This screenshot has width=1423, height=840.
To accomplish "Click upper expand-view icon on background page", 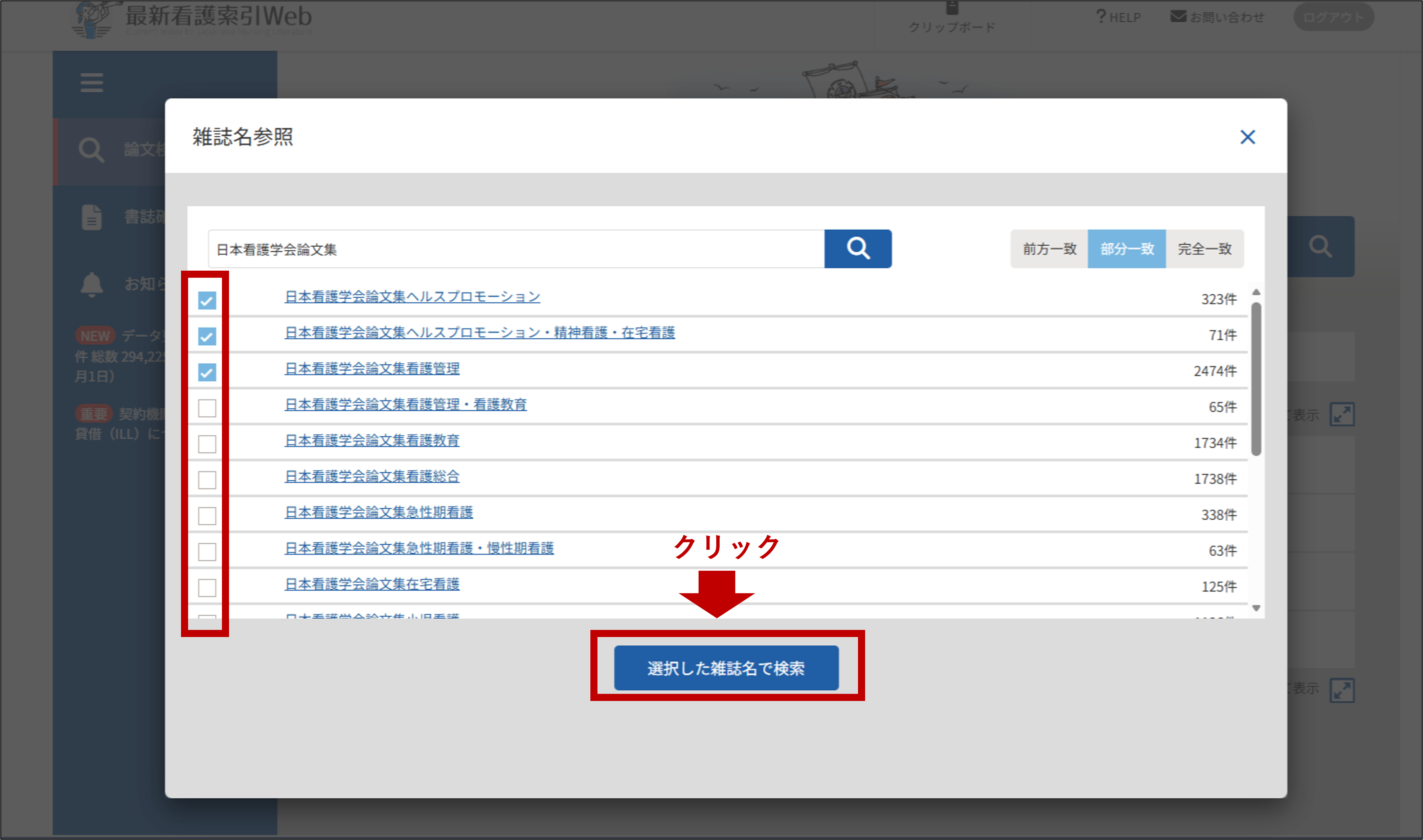I will 1342,415.
